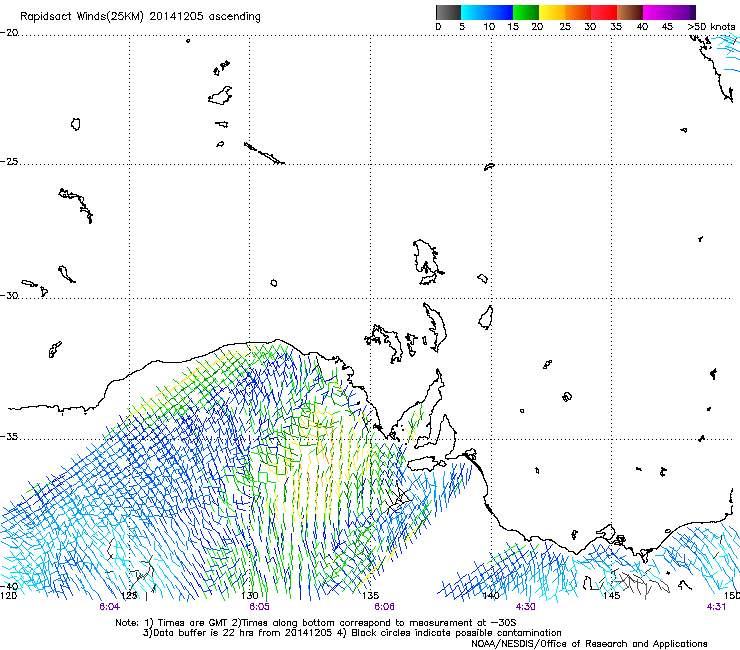Click the '130' longitude label
The image size is (740, 650).
coord(250,596)
